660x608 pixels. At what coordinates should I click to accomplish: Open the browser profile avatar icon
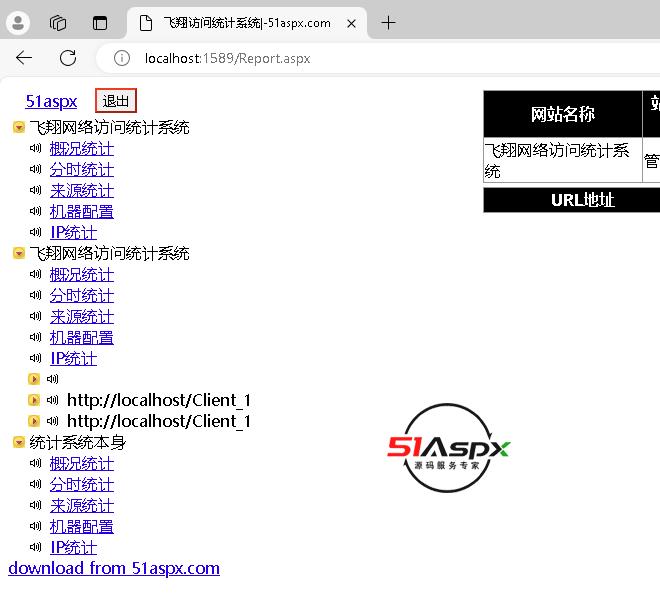[x=18, y=23]
